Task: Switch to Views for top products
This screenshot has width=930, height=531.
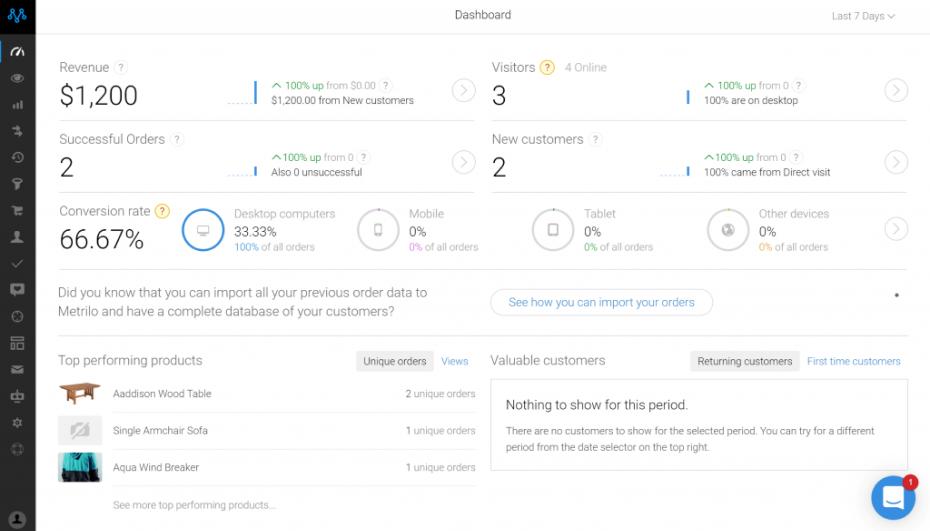Action: pyautogui.click(x=454, y=361)
